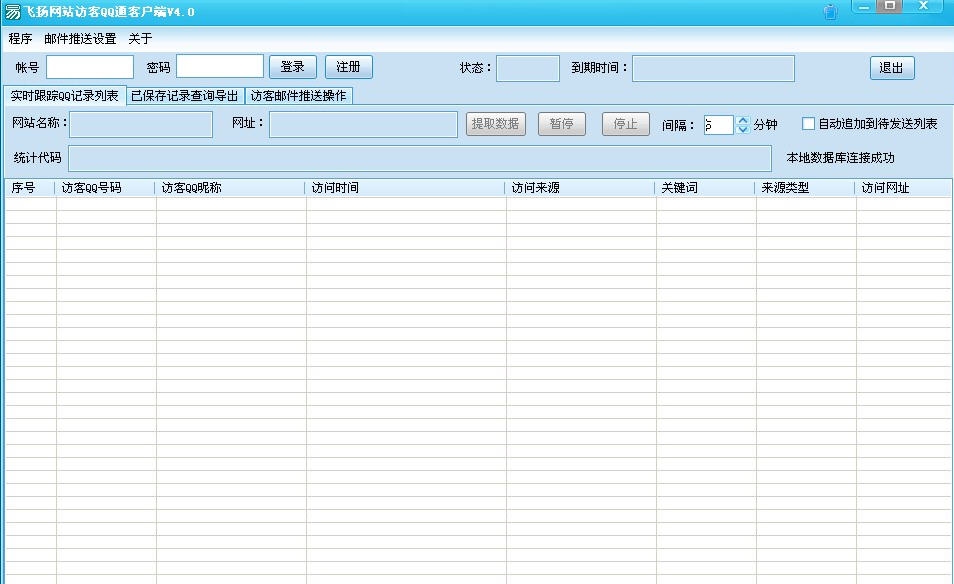Click the 停止 stop button
The image size is (954, 584).
624,124
